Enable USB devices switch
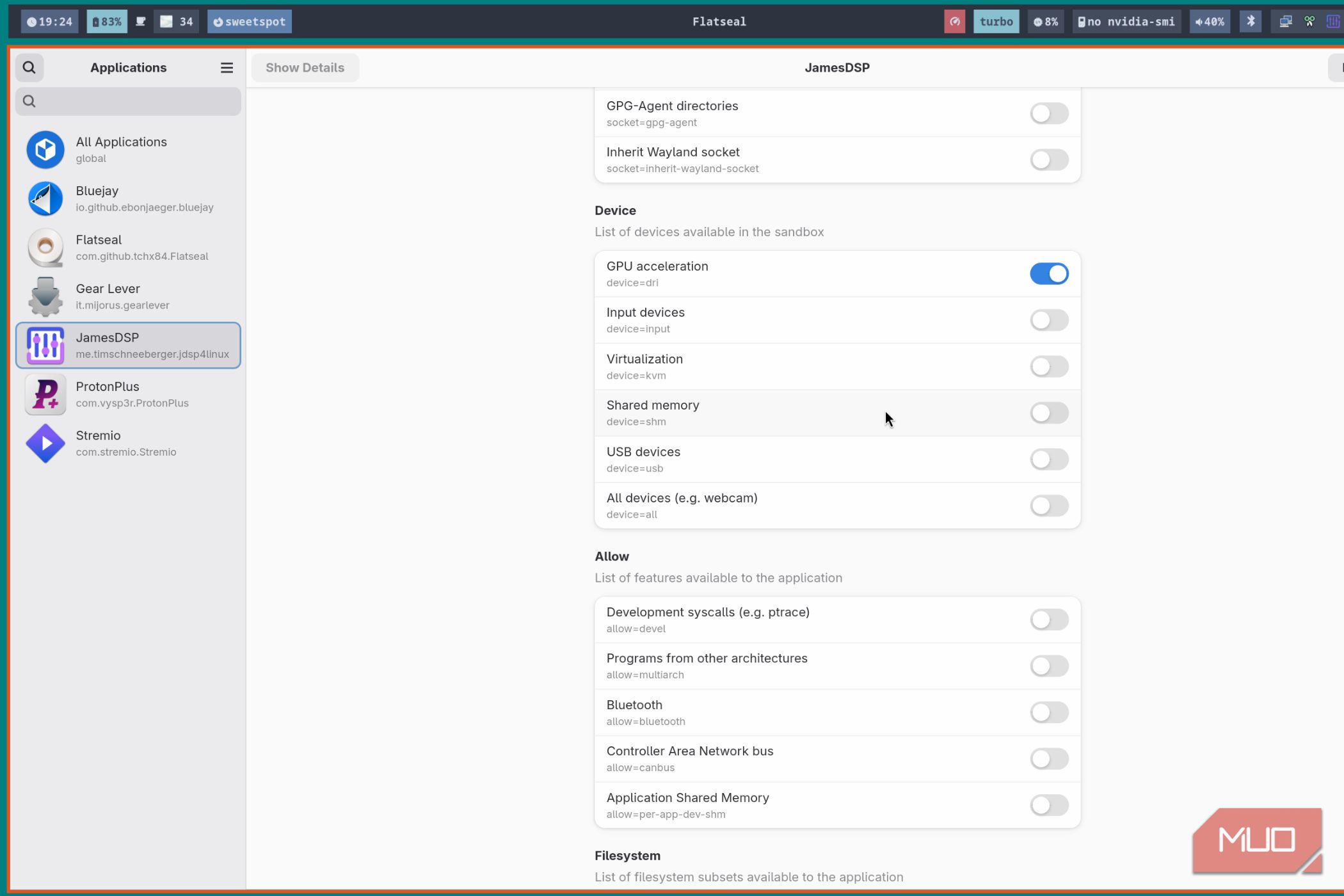The height and width of the screenshot is (896, 1344). click(x=1049, y=460)
